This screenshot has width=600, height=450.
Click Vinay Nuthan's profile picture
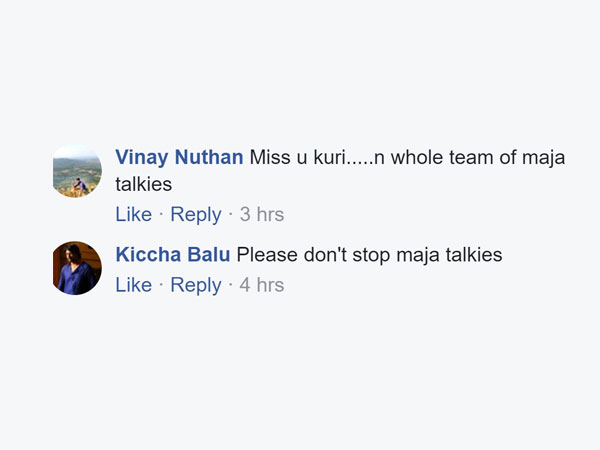pos(77,172)
